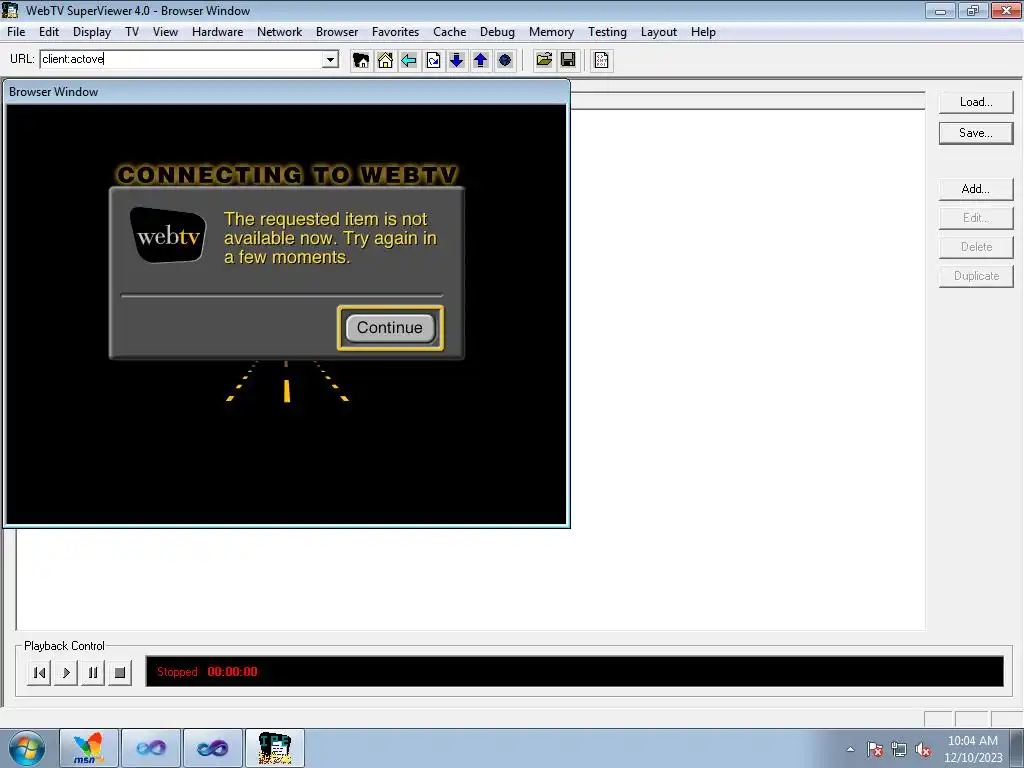This screenshot has height=768, width=1024.
Task: Open the TV menu
Action: tap(132, 32)
